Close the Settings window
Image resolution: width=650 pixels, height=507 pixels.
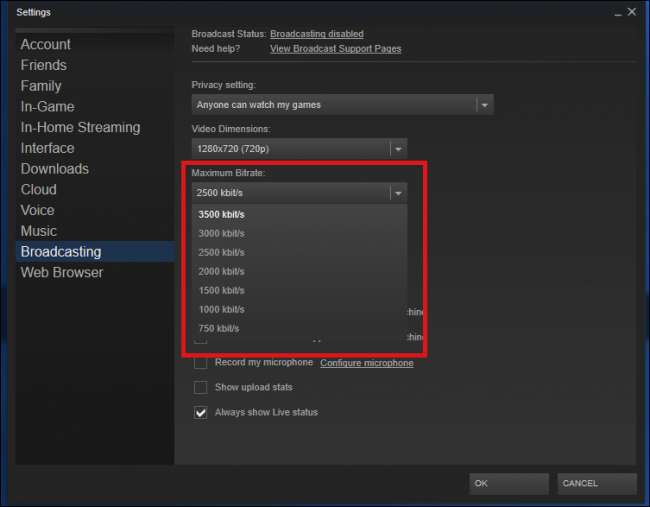(632, 12)
